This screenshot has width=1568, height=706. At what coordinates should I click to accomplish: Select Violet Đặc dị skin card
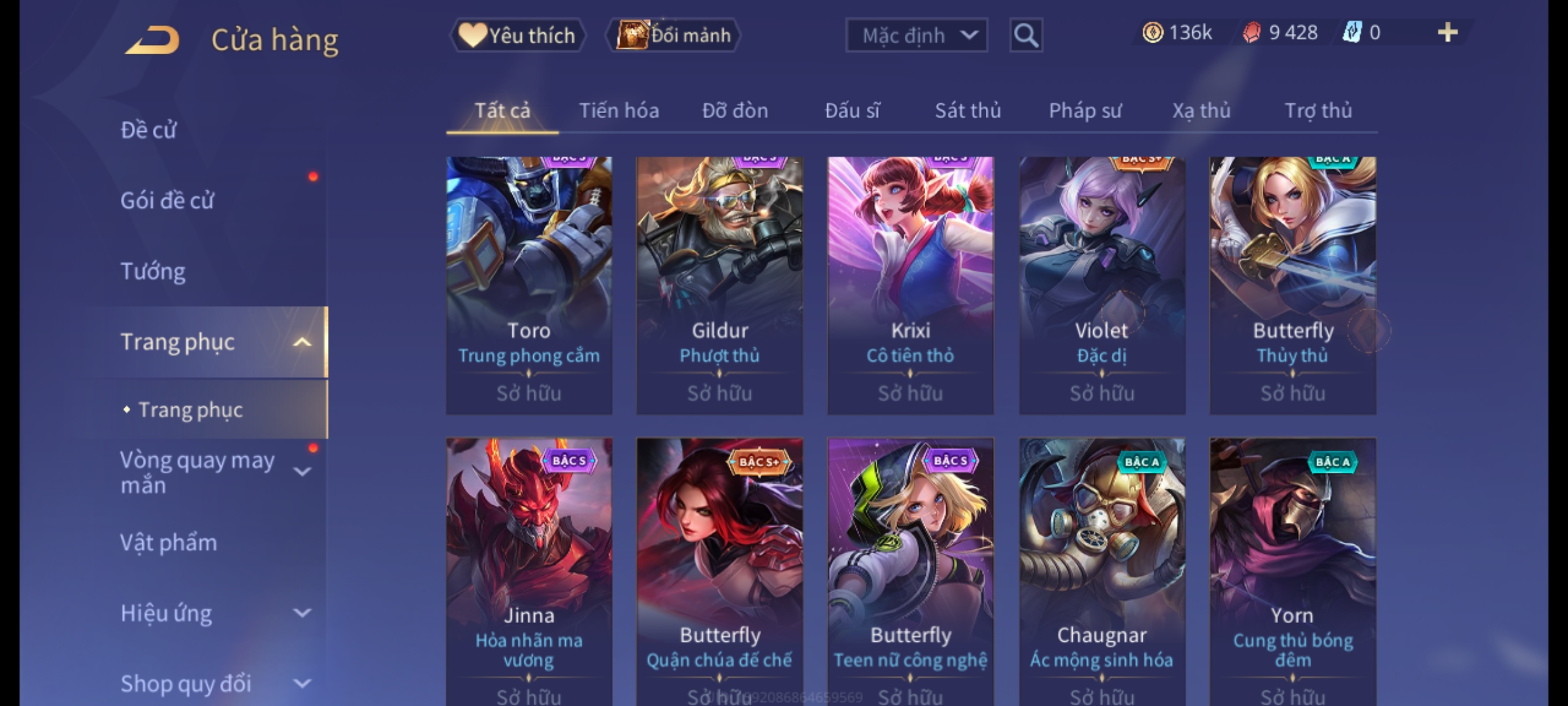(x=1102, y=286)
